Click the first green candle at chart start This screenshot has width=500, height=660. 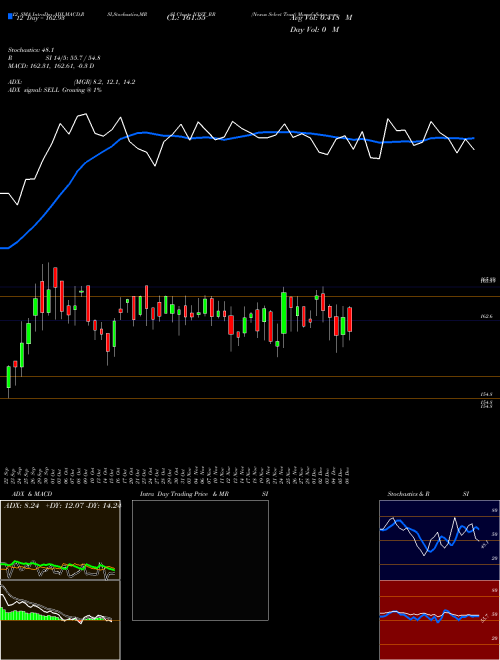coord(8,377)
